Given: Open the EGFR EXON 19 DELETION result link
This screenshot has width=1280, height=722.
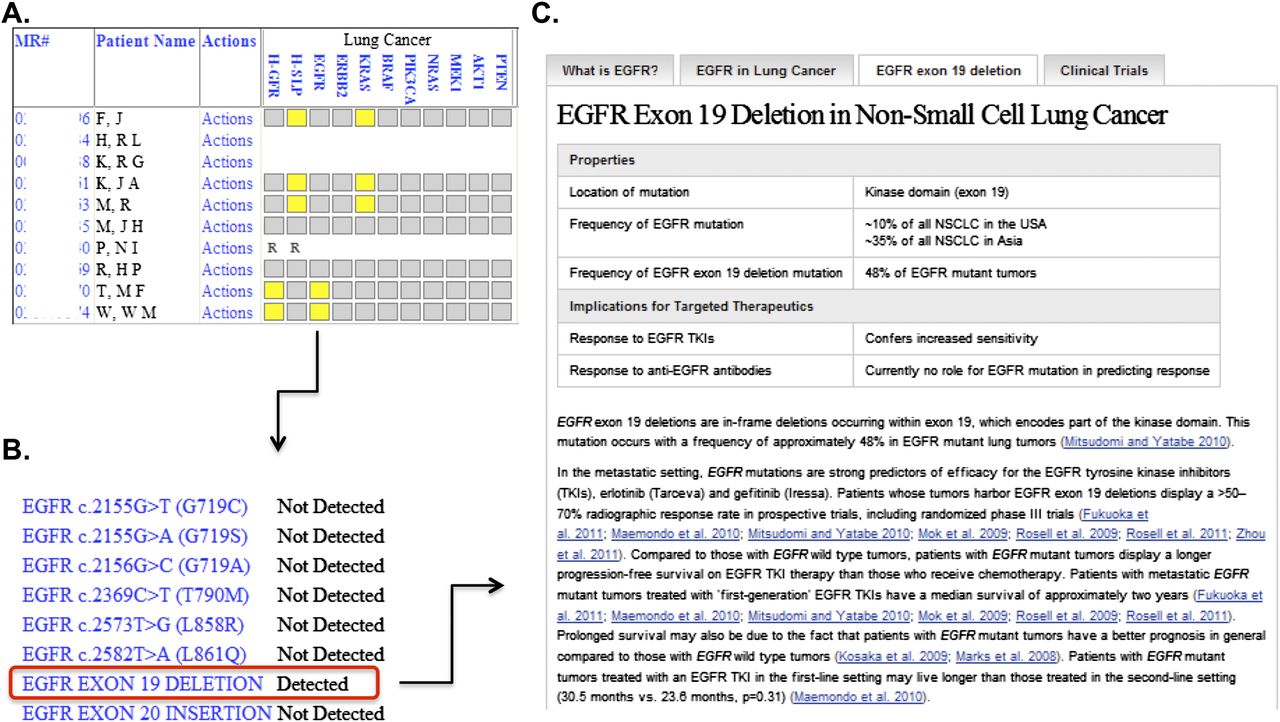Looking at the screenshot, I should pos(142,684).
